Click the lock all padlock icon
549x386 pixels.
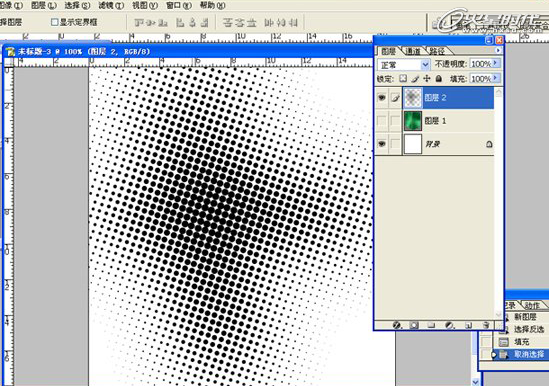[439, 78]
